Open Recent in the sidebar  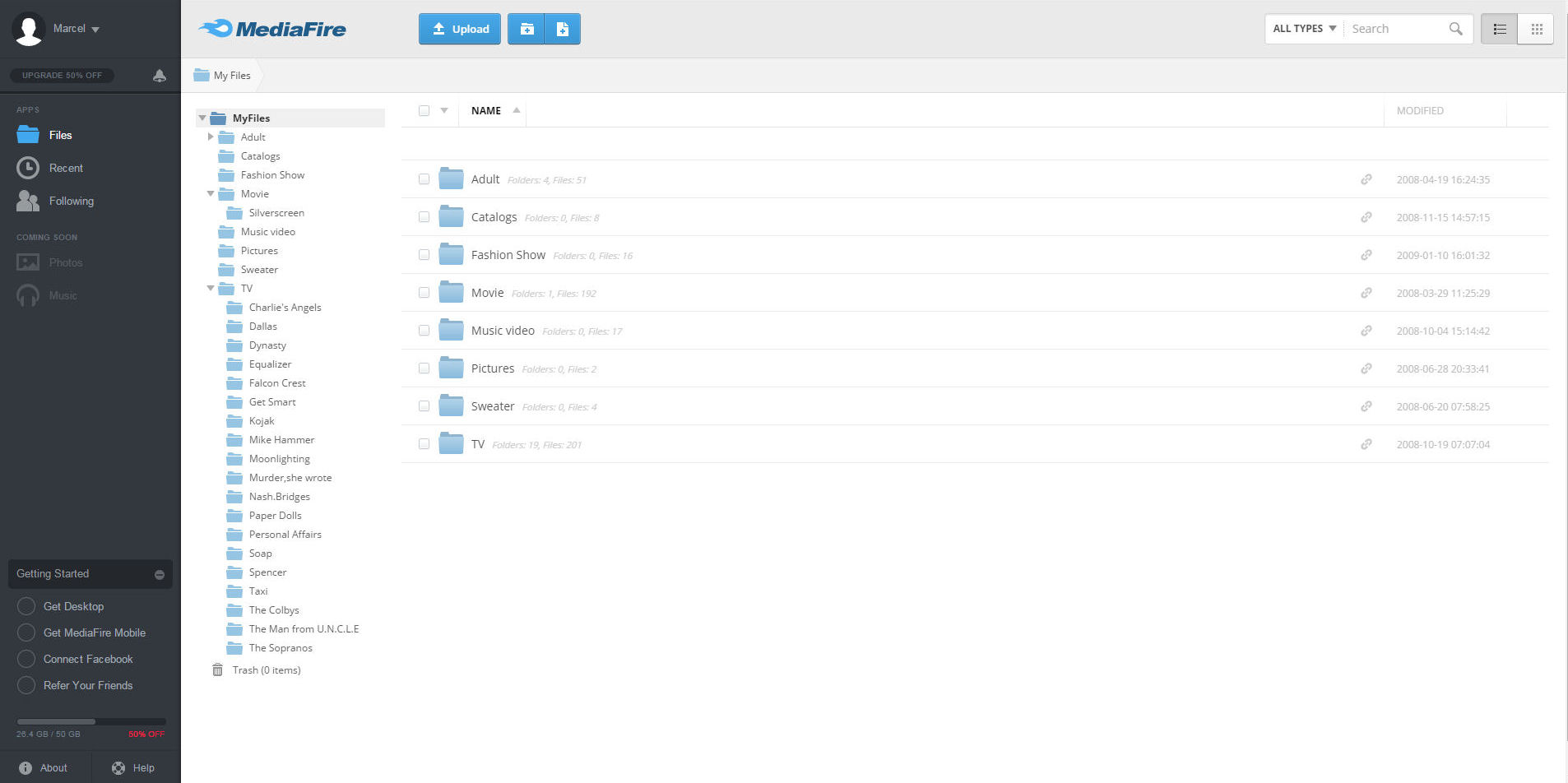point(49,168)
